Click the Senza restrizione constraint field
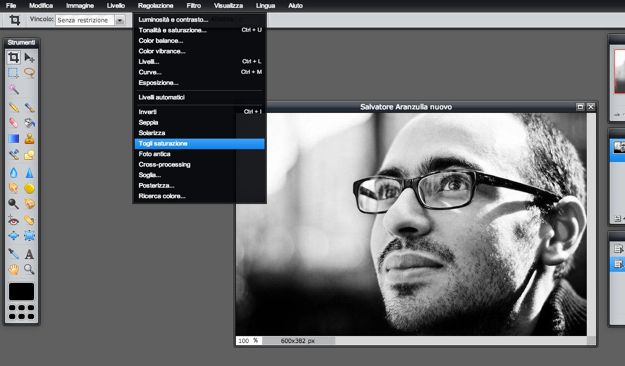 (x=85, y=20)
